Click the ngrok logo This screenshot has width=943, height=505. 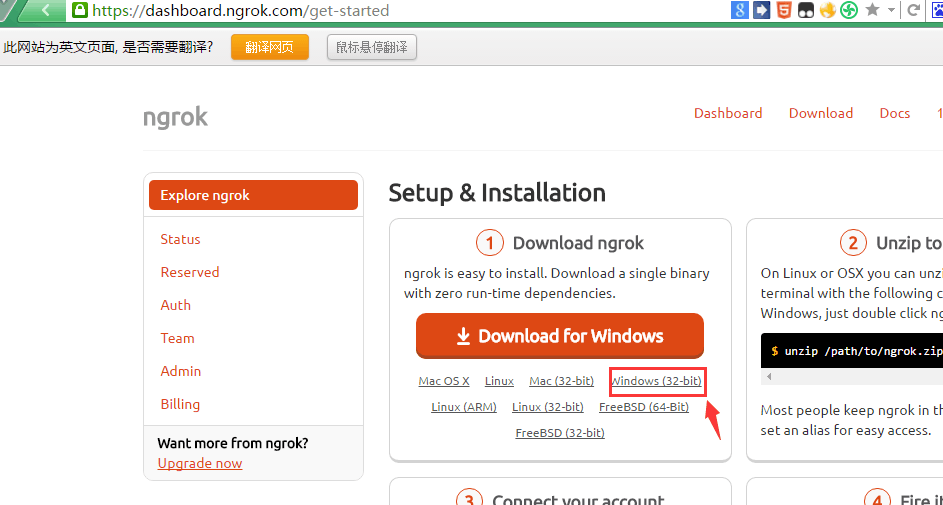[x=176, y=117]
